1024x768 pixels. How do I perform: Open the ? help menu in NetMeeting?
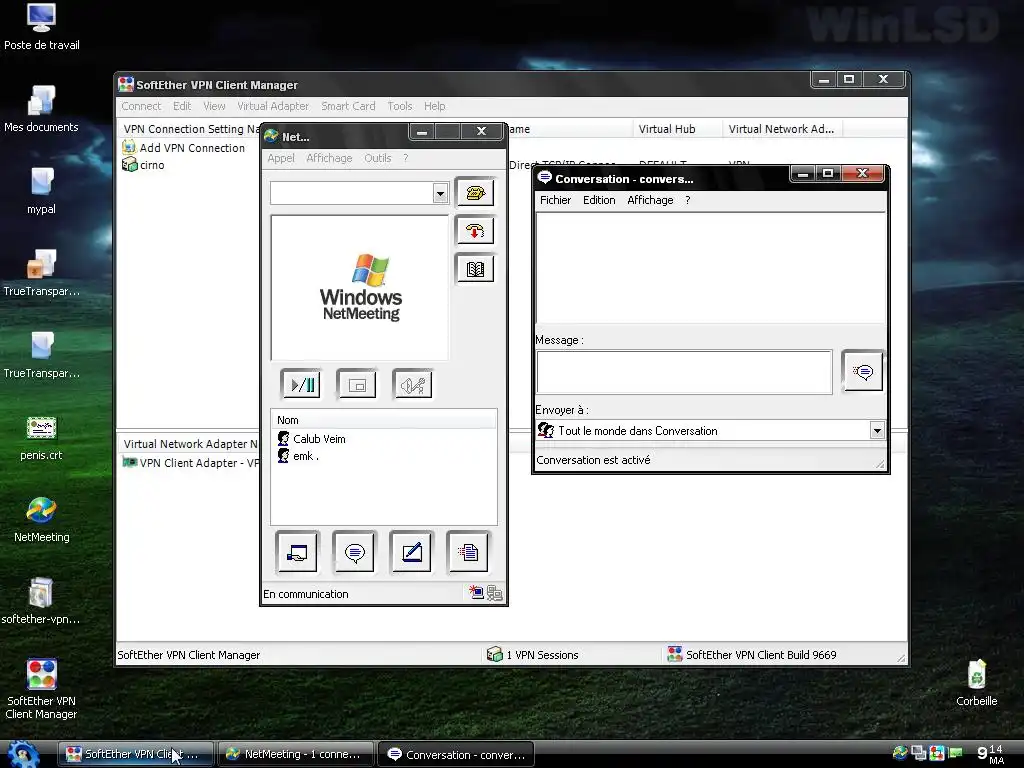(406, 158)
